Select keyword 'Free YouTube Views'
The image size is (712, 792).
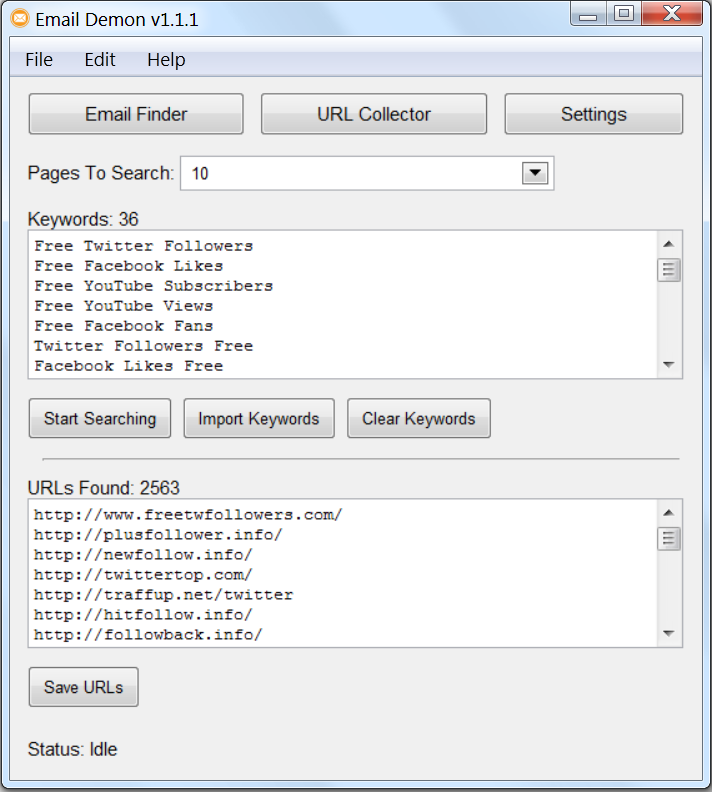coord(123,306)
